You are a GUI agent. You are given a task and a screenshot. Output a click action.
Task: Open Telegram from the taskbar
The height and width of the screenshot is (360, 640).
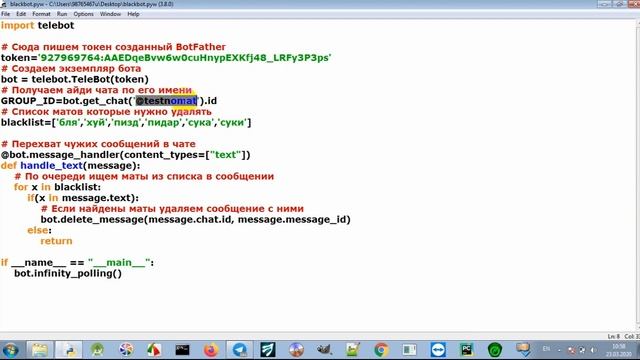click(240, 350)
